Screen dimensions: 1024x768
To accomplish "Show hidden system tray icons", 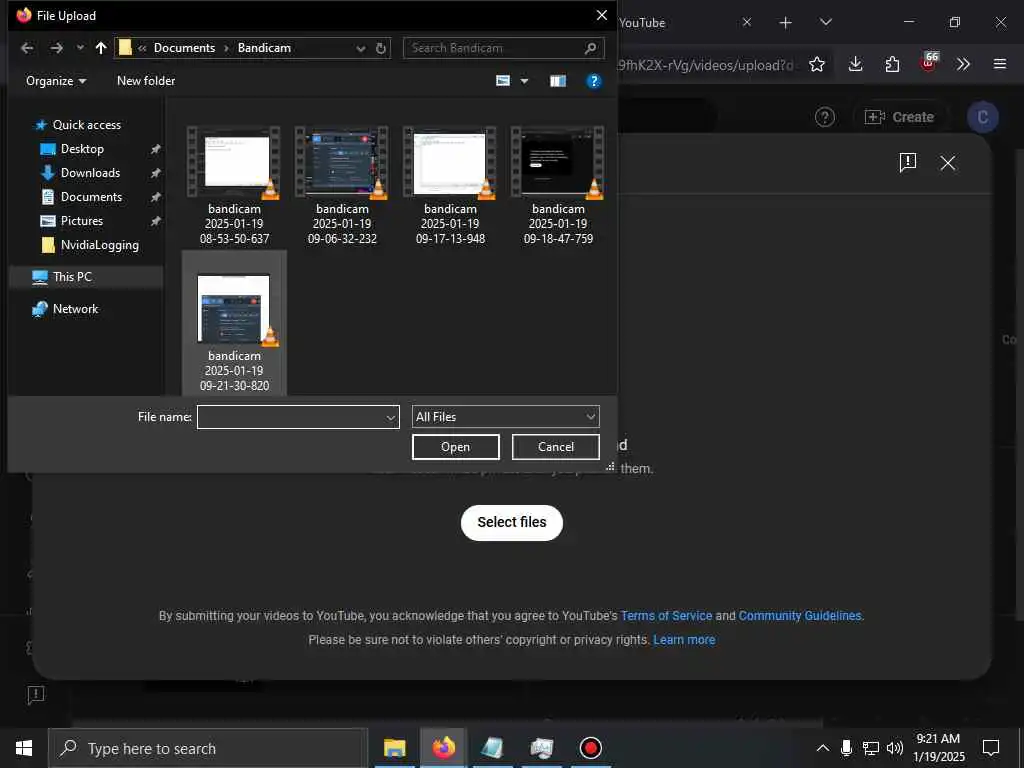I will point(823,748).
